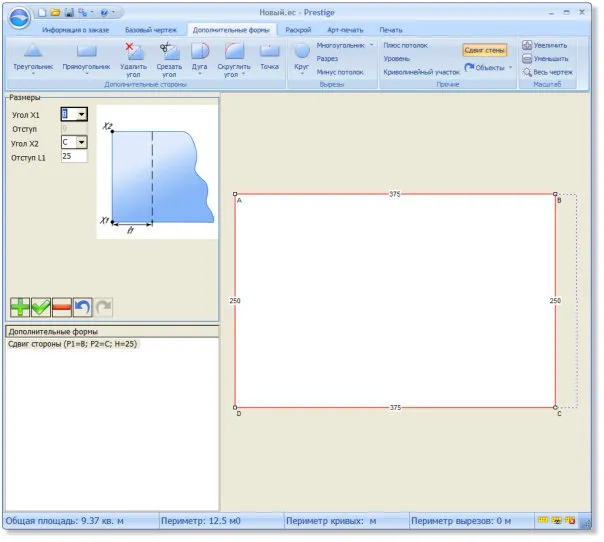Image resolution: width=604 pixels, height=542 pixels.
Task: Open the Раскрой tab
Action: [298, 30]
